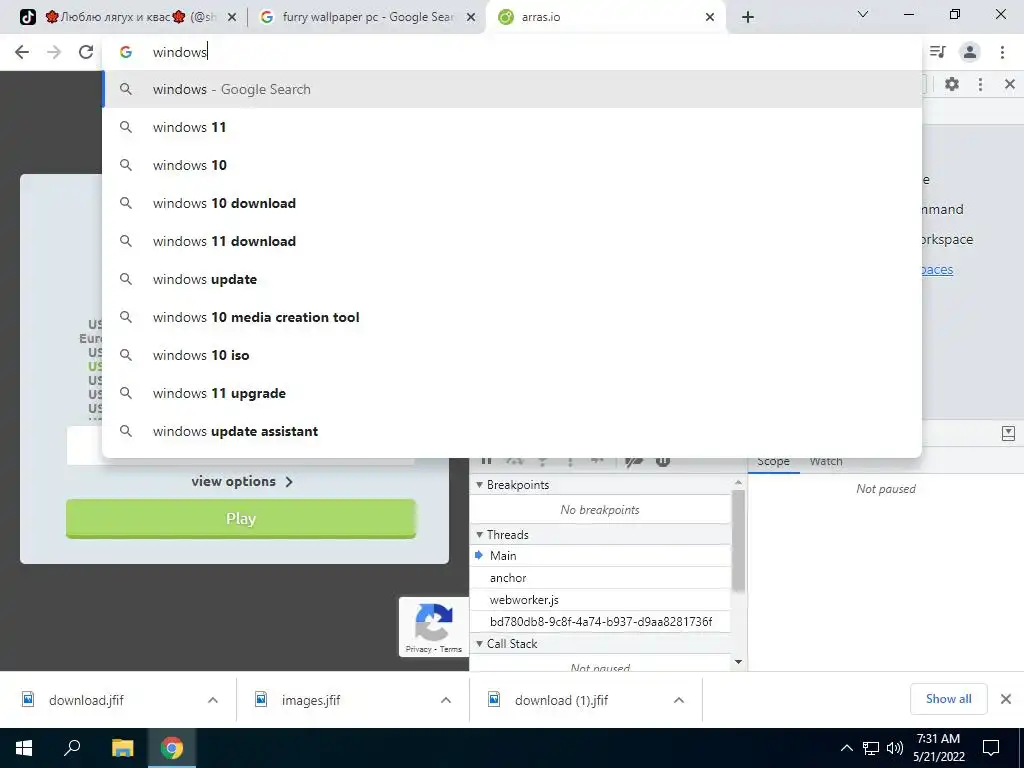
Task: Open Windows taskbar search
Action: [72, 748]
